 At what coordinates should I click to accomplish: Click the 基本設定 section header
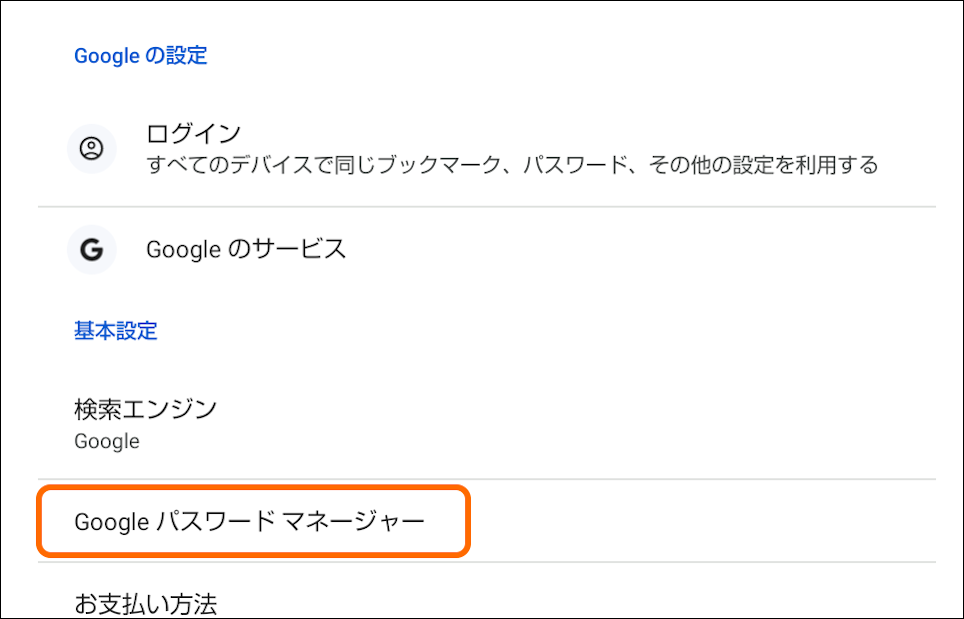(116, 330)
